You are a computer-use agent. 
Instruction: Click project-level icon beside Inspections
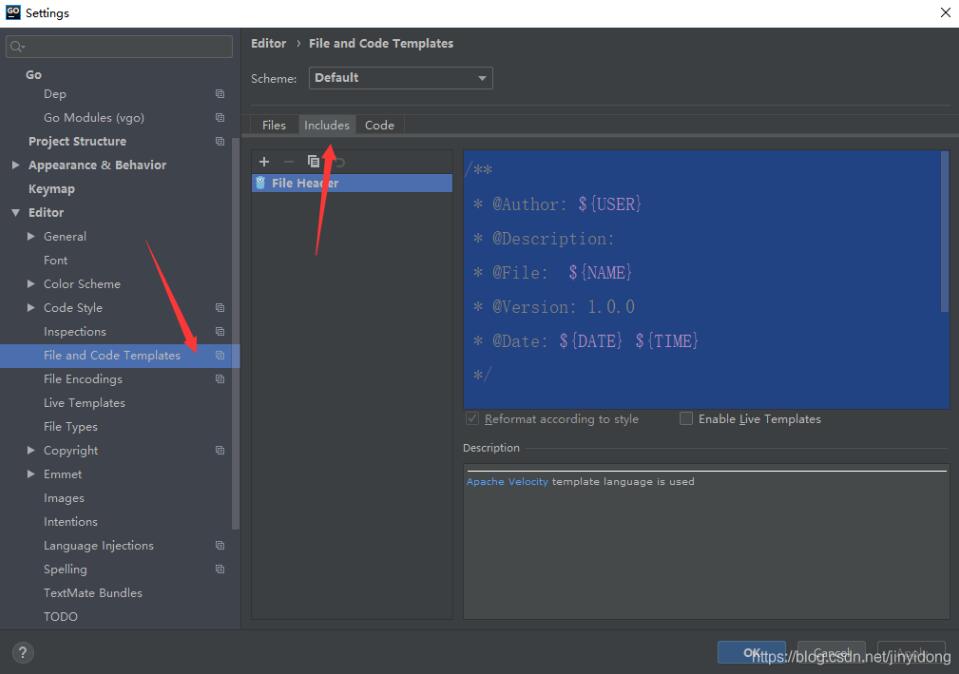[x=220, y=332]
